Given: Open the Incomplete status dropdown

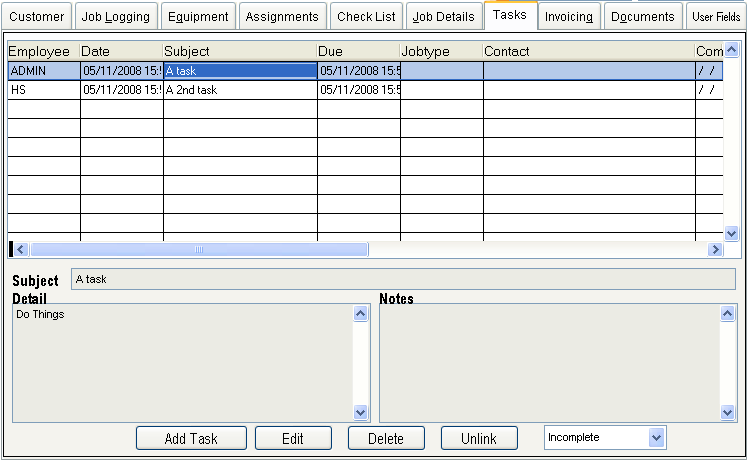Looking at the screenshot, I should pyautogui.click(x=656, y=437).
